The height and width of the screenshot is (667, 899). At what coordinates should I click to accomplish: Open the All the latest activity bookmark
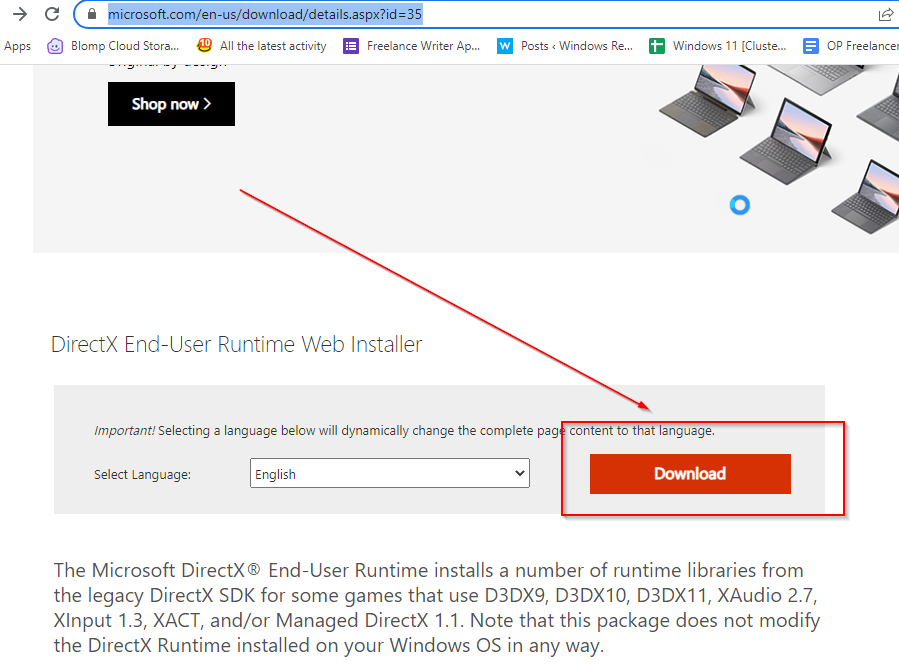click(x=261, y=46)
